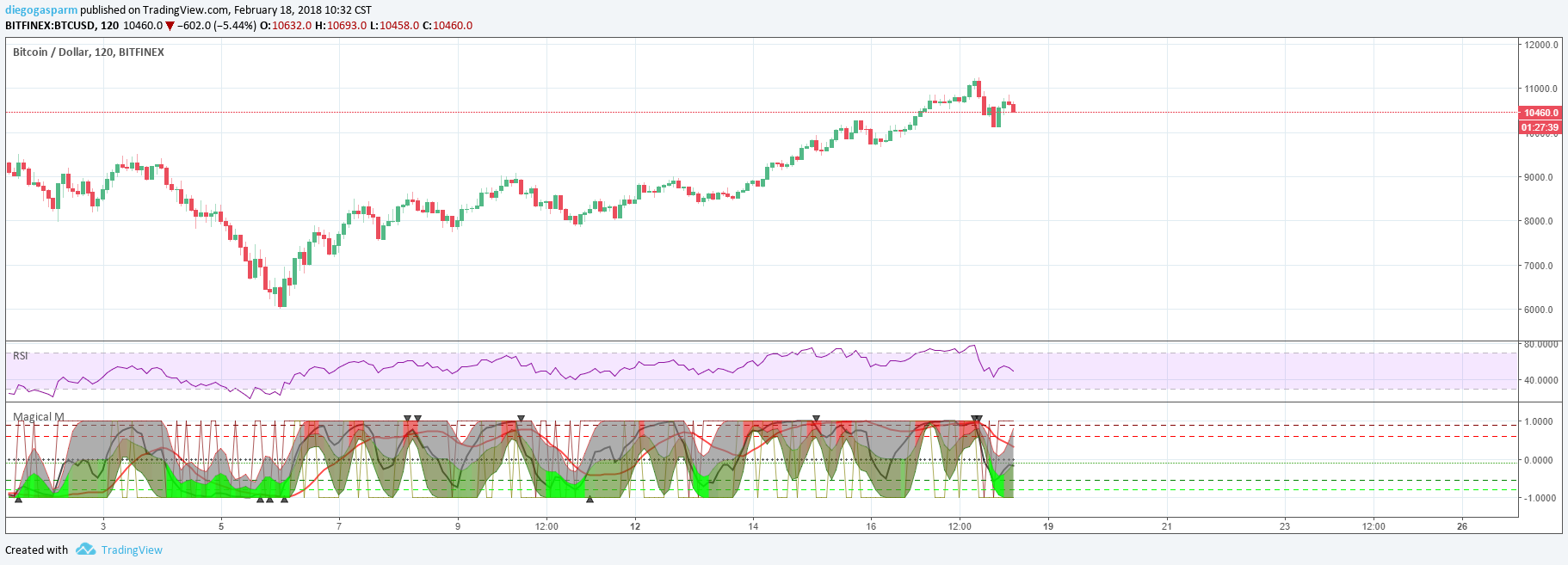This screenshot has width=1568, height=565.
Task: Click the lowest candle near 6000
Action: coord(283,292)
